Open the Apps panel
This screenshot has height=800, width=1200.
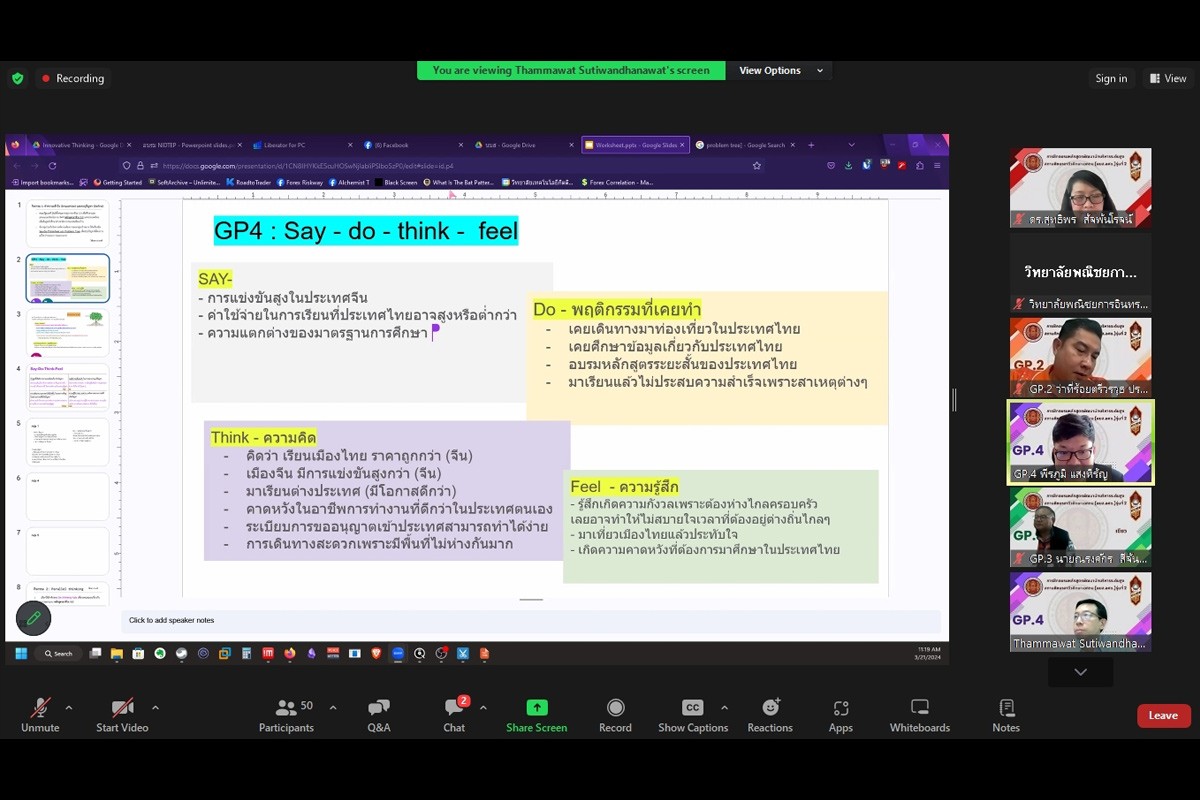(x=840, y=715)
